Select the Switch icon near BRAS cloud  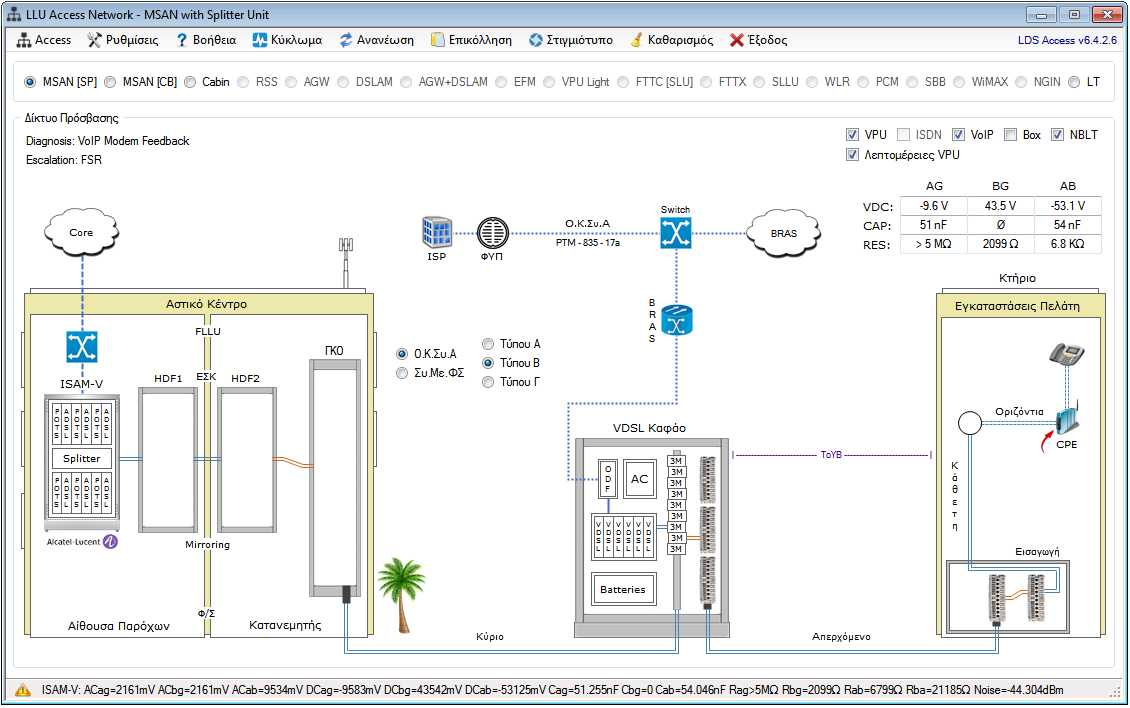[x=675, y=233]
